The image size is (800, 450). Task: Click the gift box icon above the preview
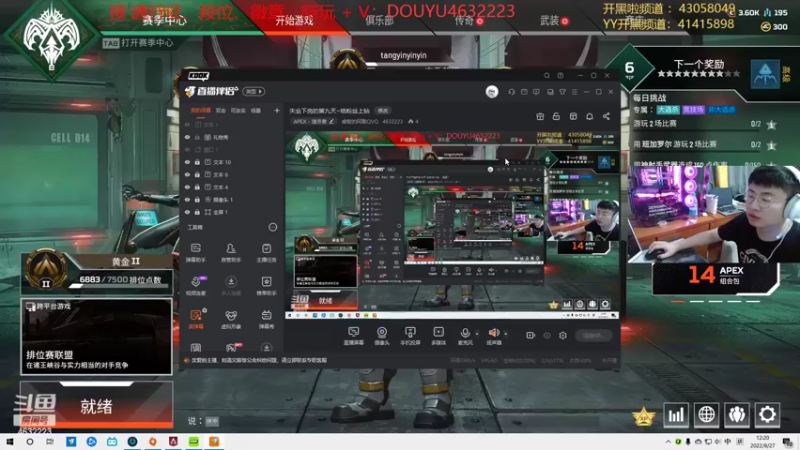click(540, 116)
